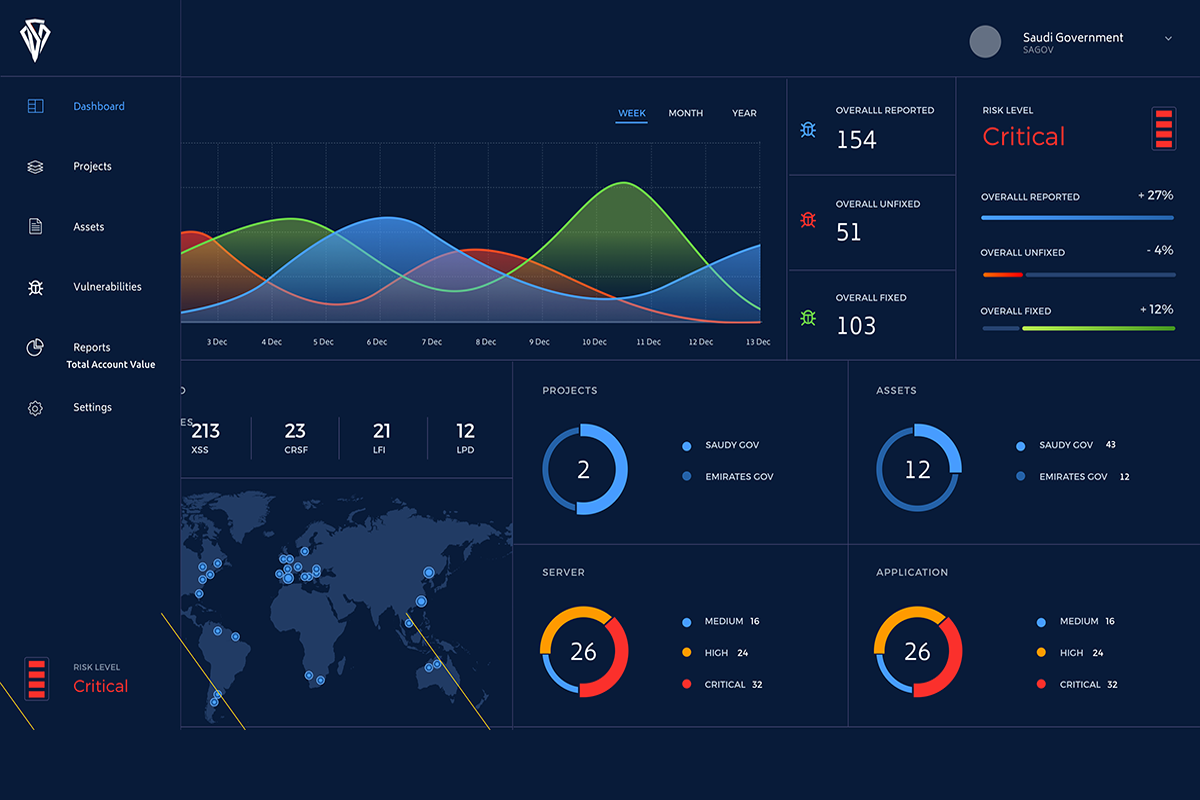Image resolution: width=1200 pixels, height=800 pixels.
Task: Click the SERVER panel heading
Action: [564, 573]
